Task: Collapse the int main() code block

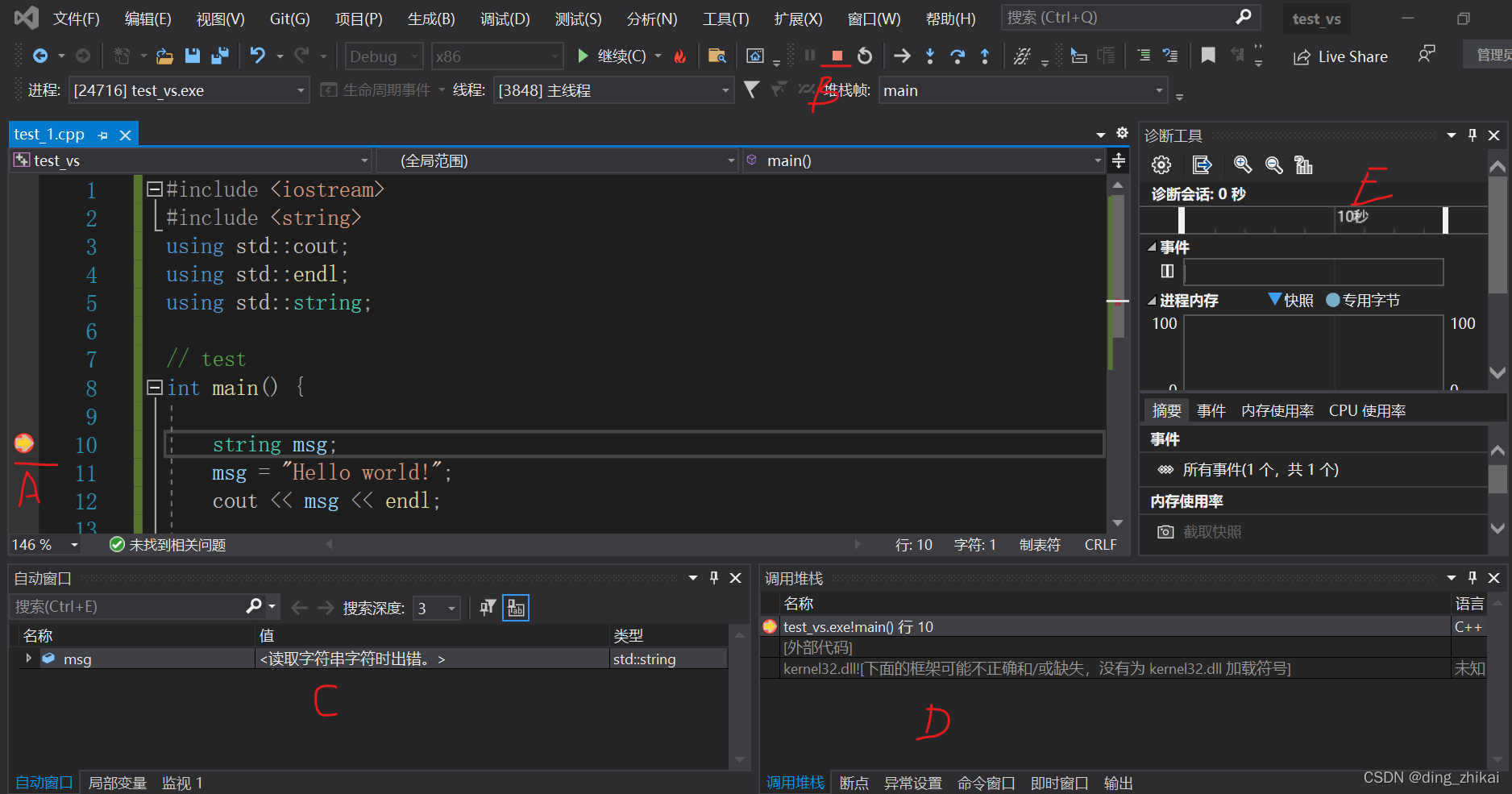Action: pyautogui.click(x=155, y=388)
